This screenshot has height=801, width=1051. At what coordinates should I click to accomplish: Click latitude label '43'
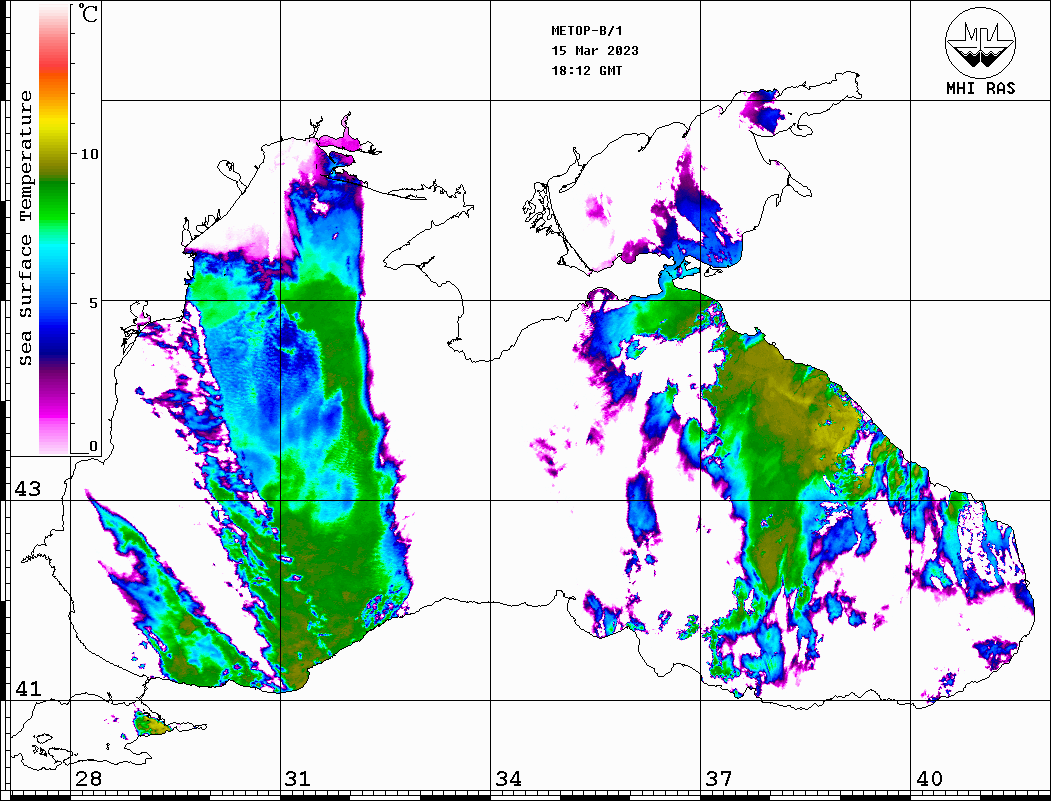pos(28,489)
